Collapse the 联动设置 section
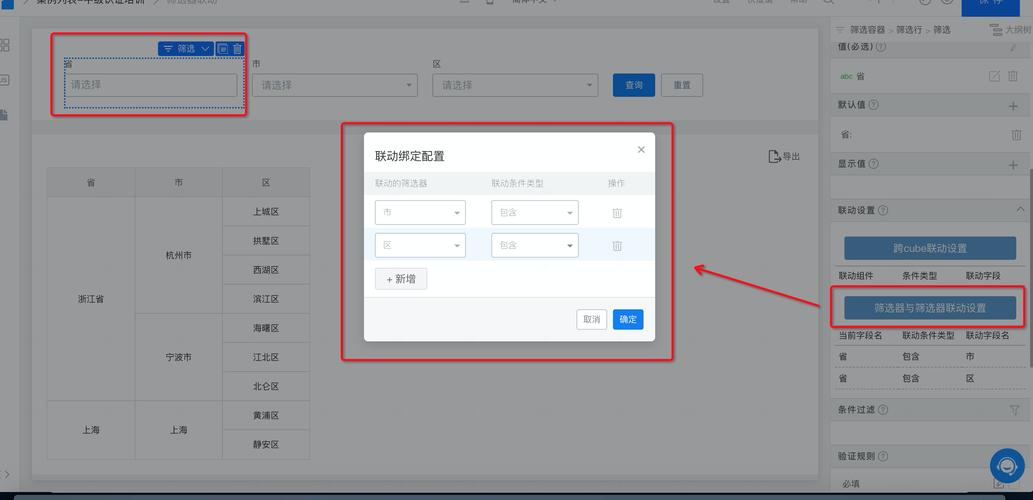This screenshot has width=1033, height=500. coord(1020,209)
